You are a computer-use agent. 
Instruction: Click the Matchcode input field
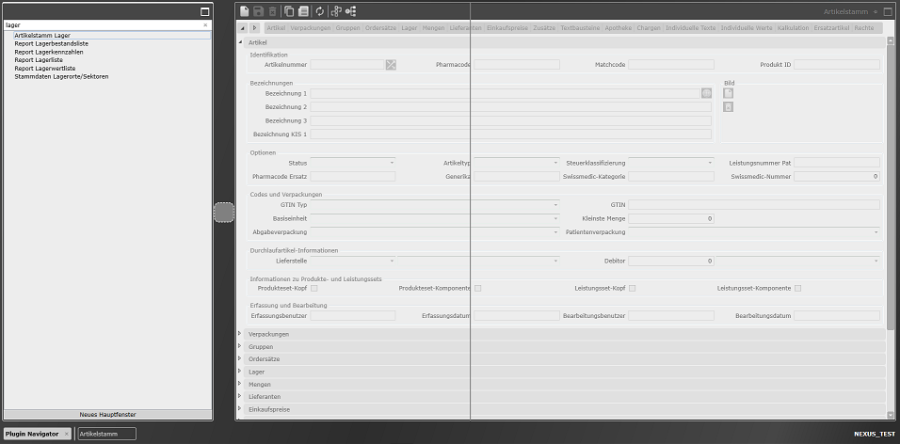coord(672,65)
